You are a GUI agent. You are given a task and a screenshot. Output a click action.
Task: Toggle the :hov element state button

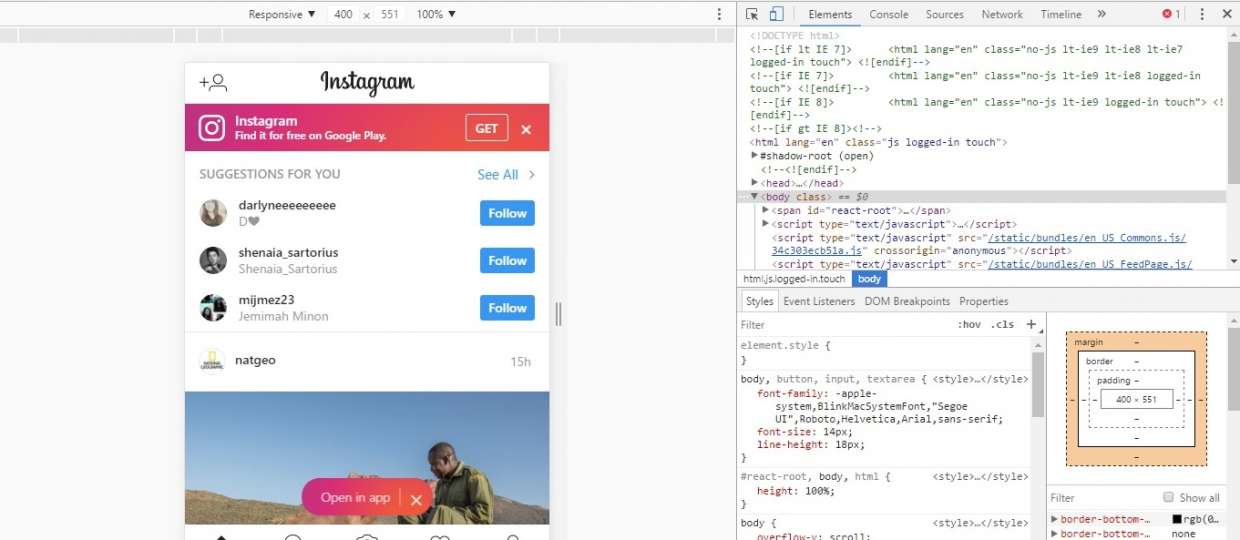tap(969, 325)
